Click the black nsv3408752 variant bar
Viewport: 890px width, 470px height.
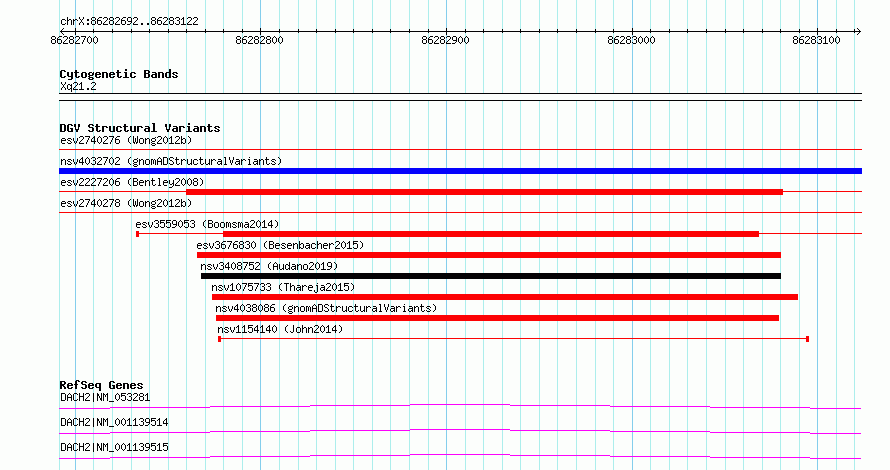coord(491,276)
